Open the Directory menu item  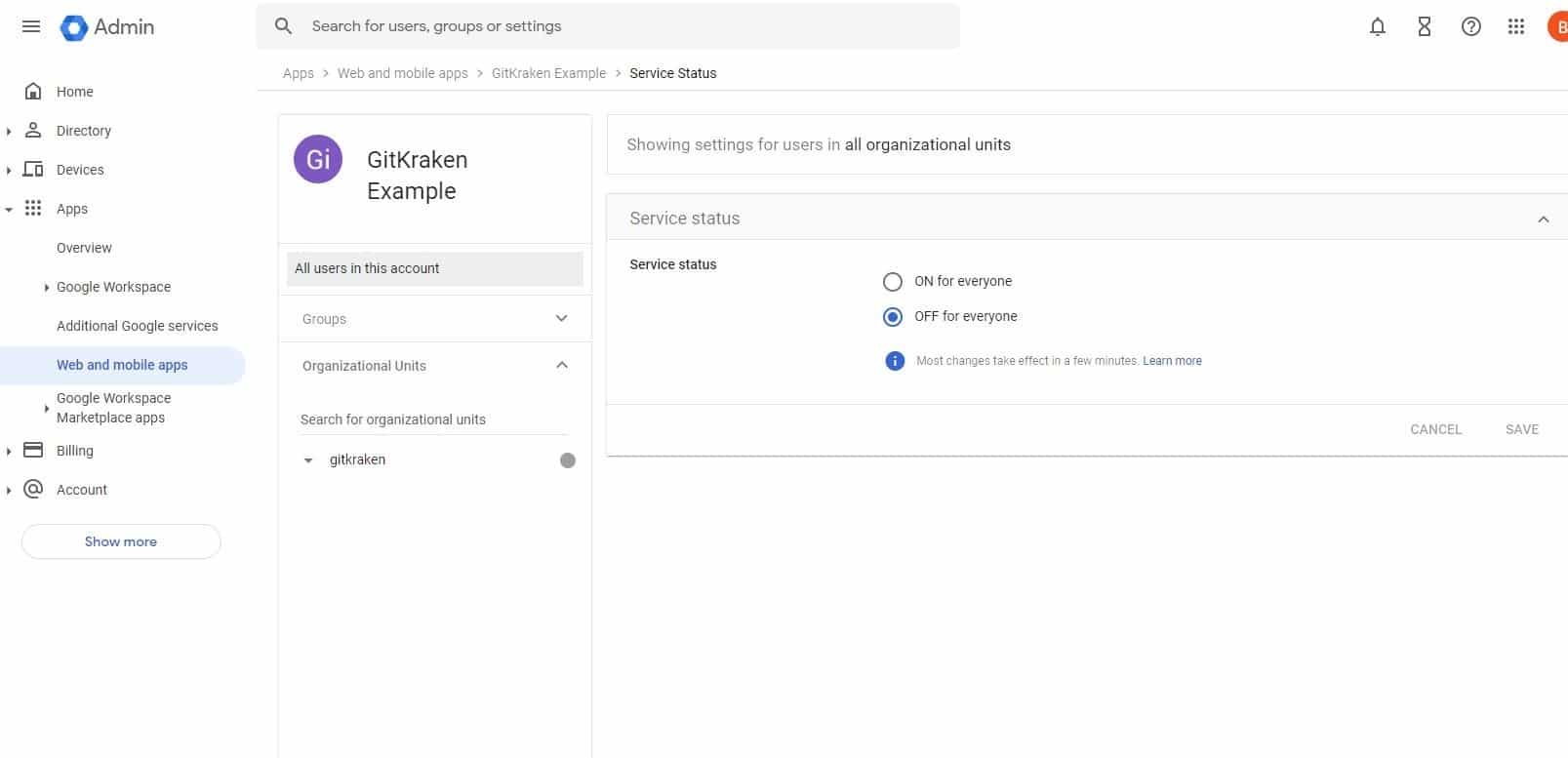pos(84,131)
